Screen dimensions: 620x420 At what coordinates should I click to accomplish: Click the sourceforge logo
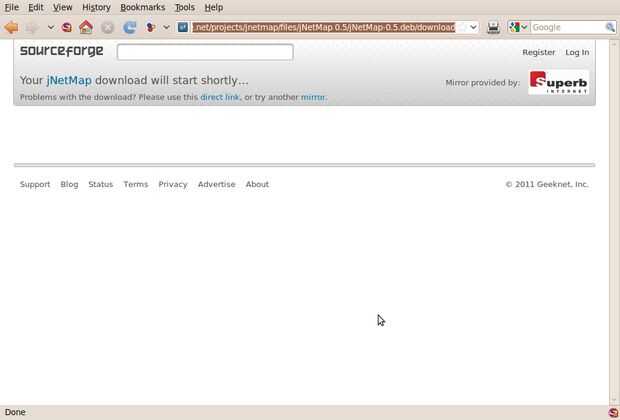[x=62, y=51]
